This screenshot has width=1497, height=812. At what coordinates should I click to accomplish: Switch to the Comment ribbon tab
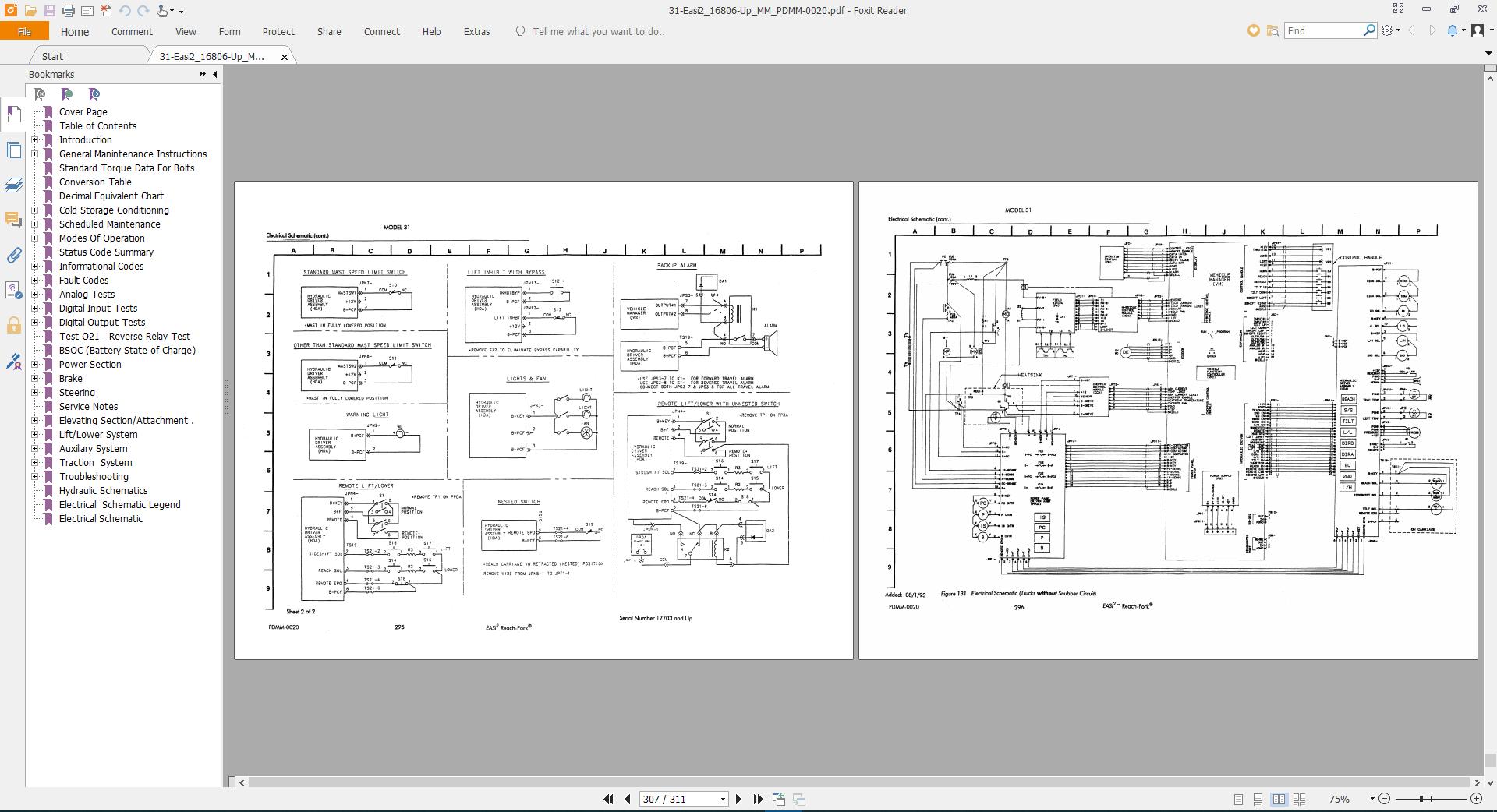(132, 31)
